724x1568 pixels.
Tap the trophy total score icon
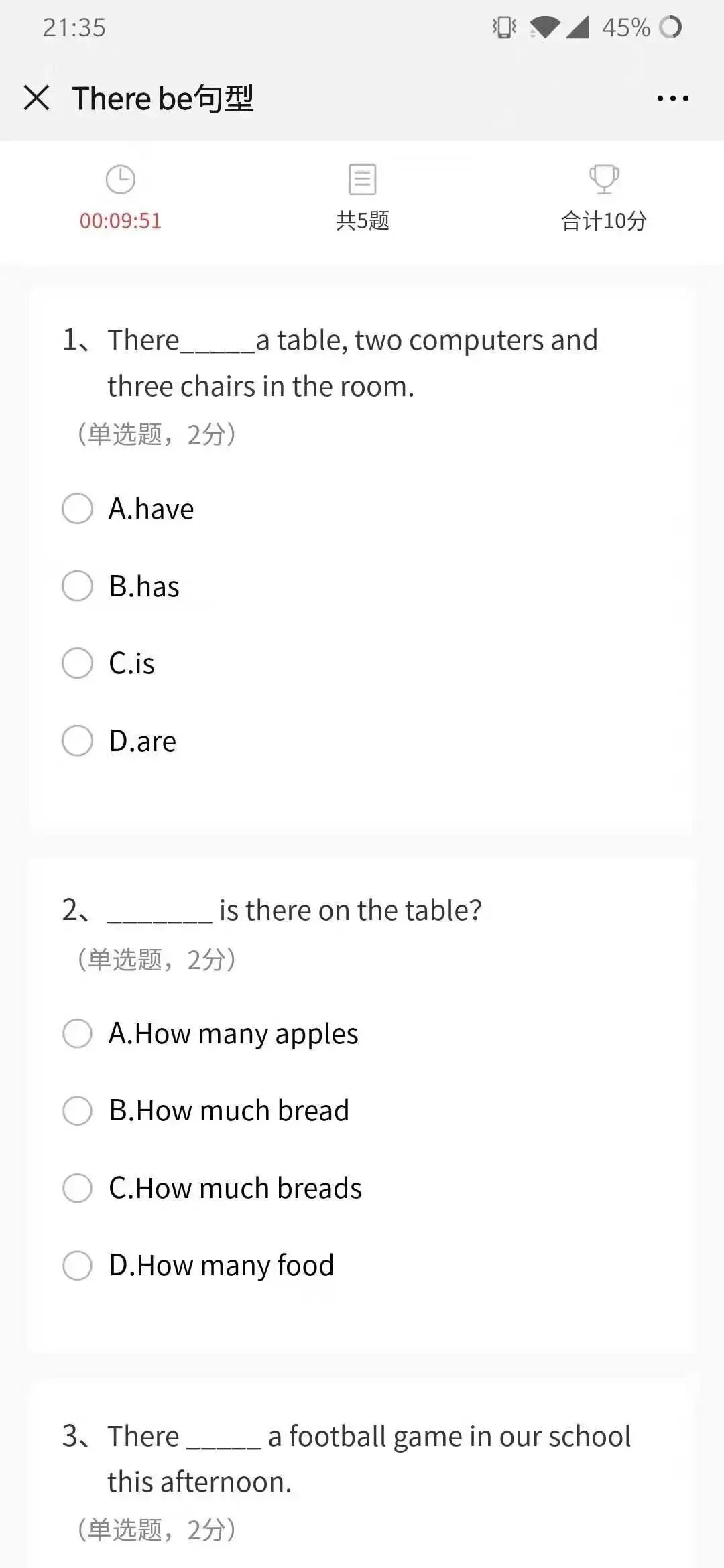tap(603, 179)
